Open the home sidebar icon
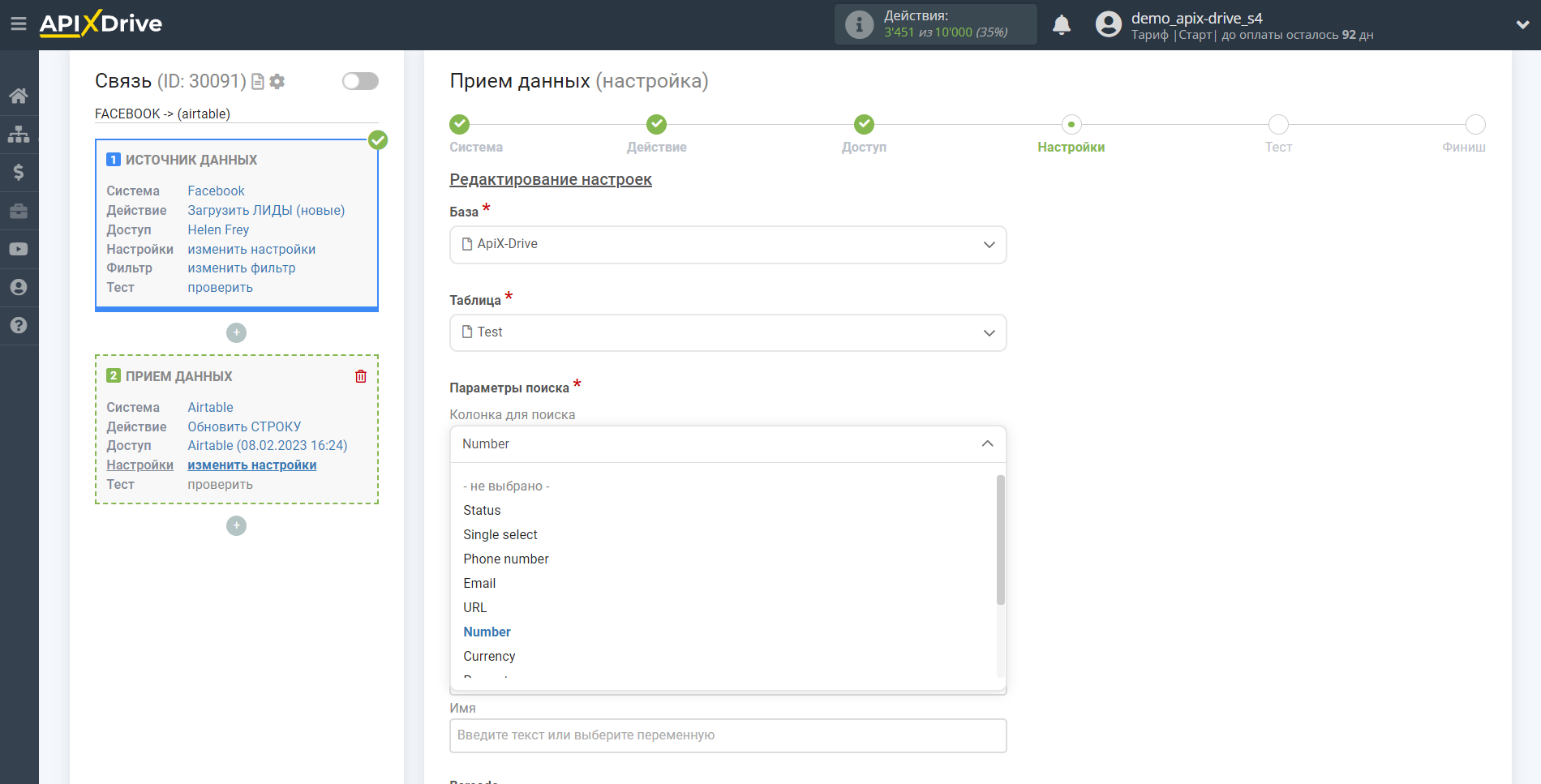This screenshot has width=1541, height=784. pos(19,96)
